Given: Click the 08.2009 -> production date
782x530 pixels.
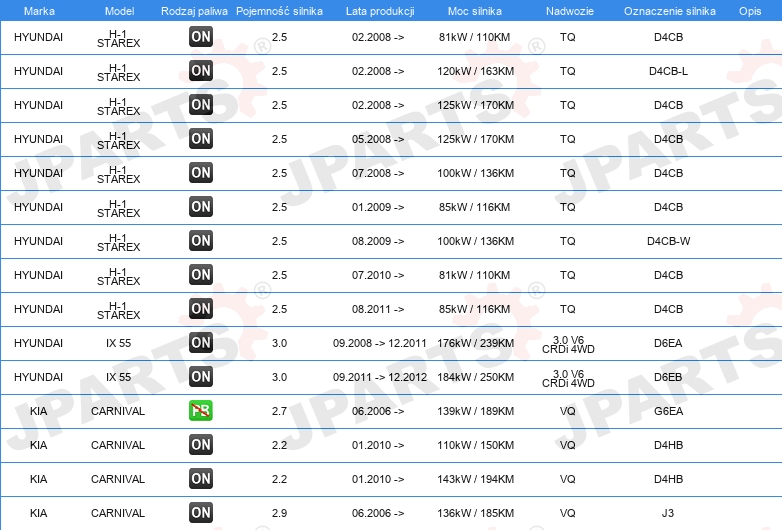Looking at the screenshot, I should coord(378,241).
